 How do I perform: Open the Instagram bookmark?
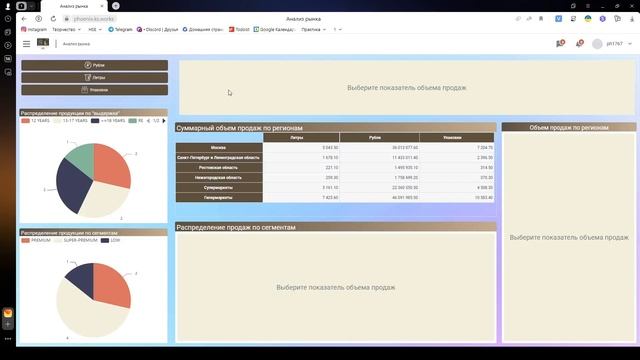click(34, 29)
